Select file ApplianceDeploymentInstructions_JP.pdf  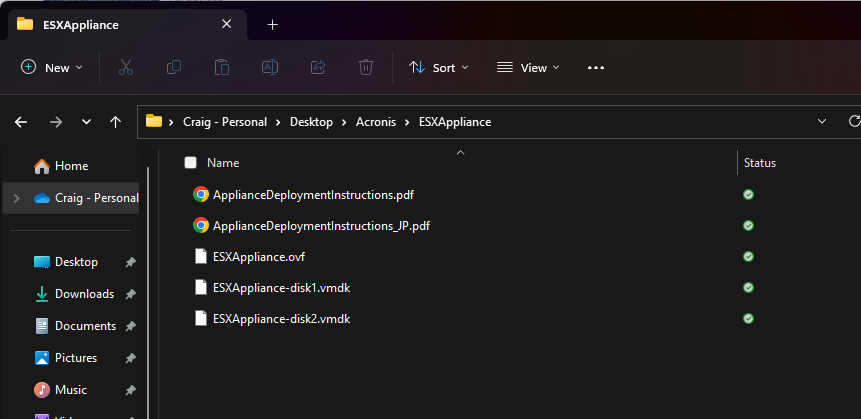(321, 226)
